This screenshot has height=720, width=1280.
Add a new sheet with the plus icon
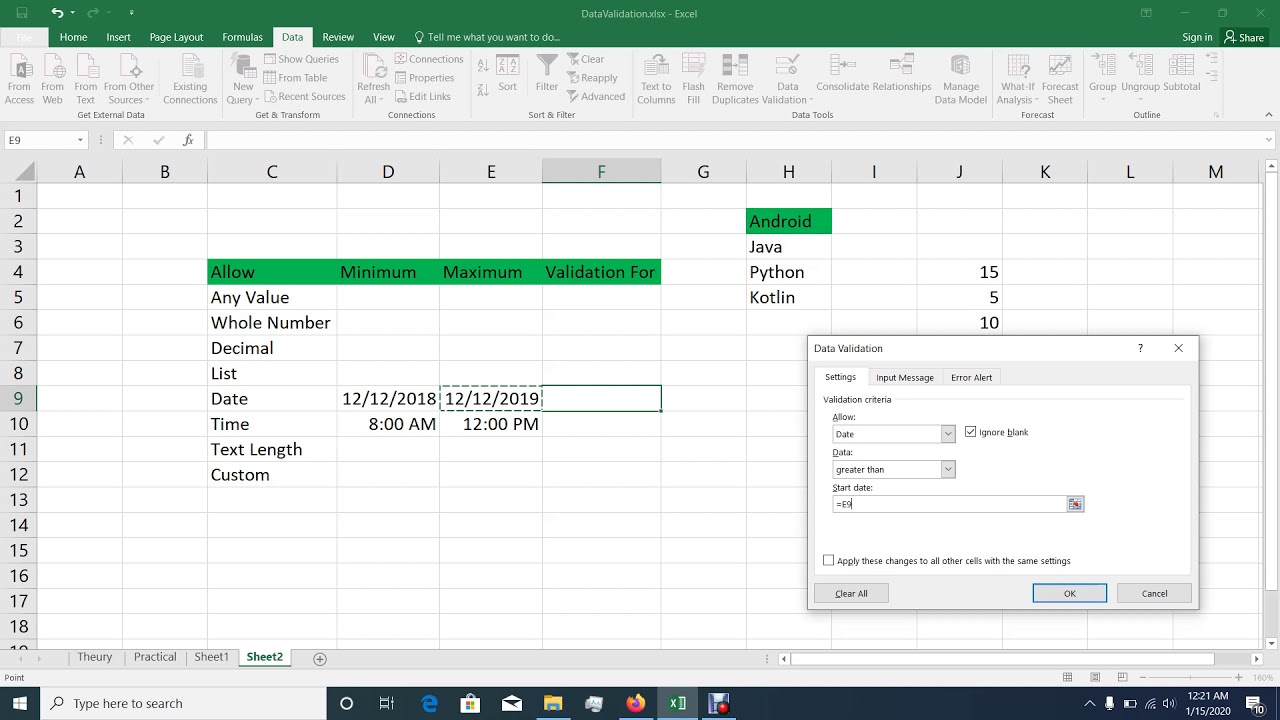320,658
